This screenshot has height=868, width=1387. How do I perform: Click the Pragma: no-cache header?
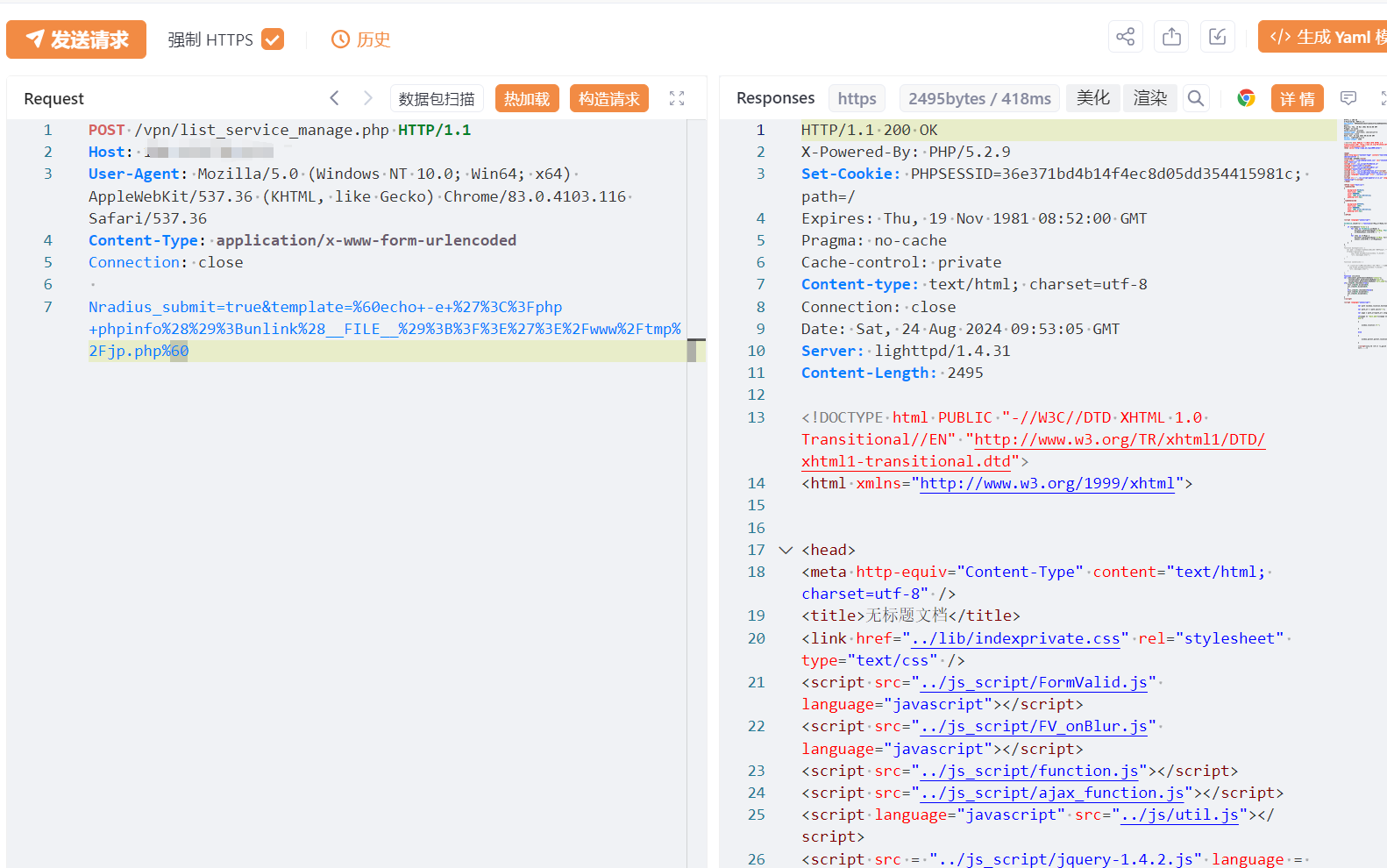point(874,240)
